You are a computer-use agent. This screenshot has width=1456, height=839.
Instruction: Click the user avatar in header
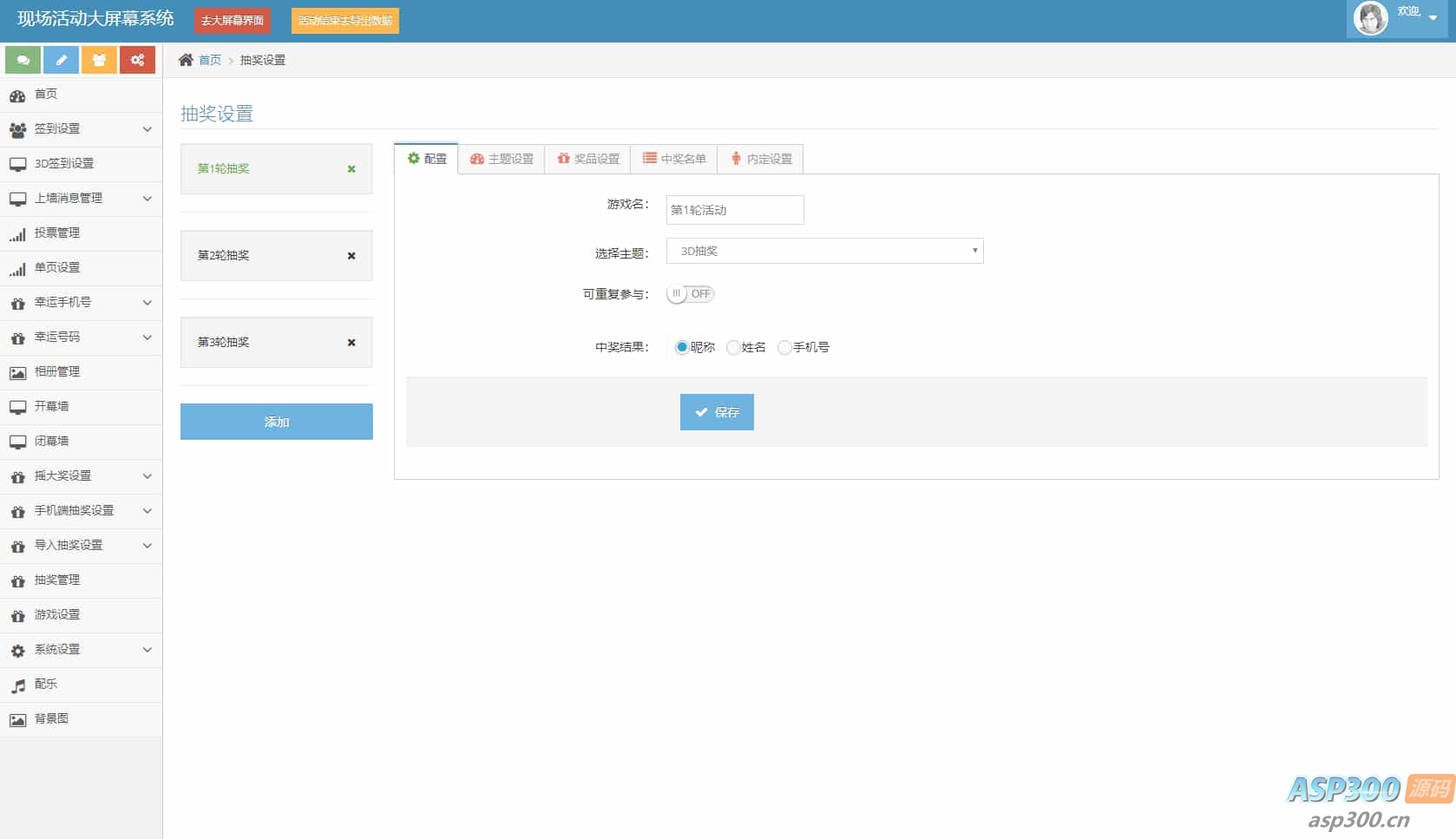1370,18
